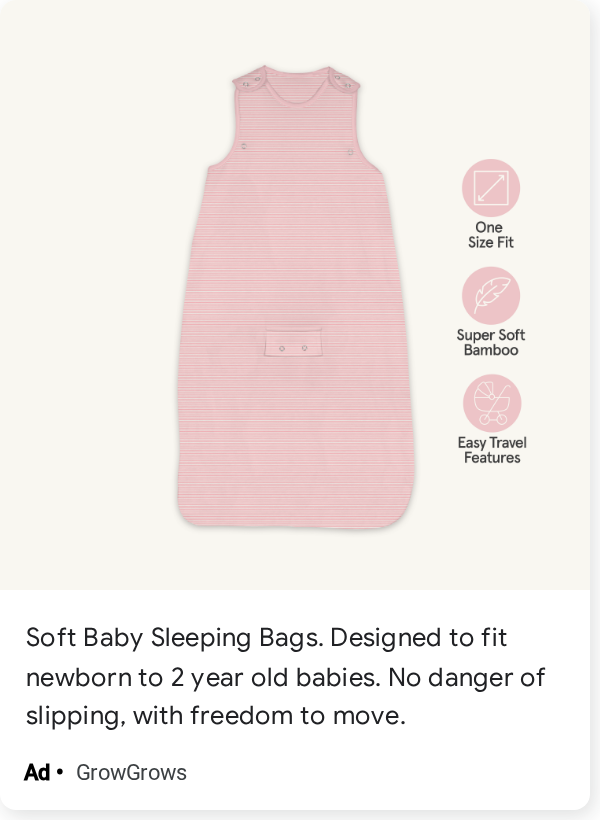
Task: Click the right armhole side snap
Action: tap(350, 152)
